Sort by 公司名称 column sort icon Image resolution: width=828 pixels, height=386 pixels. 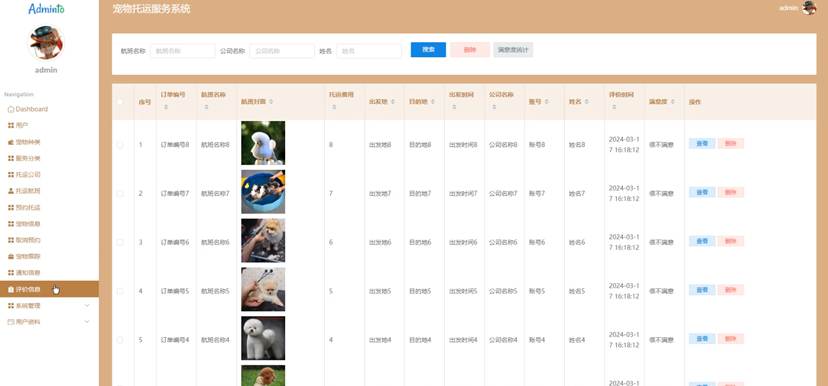494,107
